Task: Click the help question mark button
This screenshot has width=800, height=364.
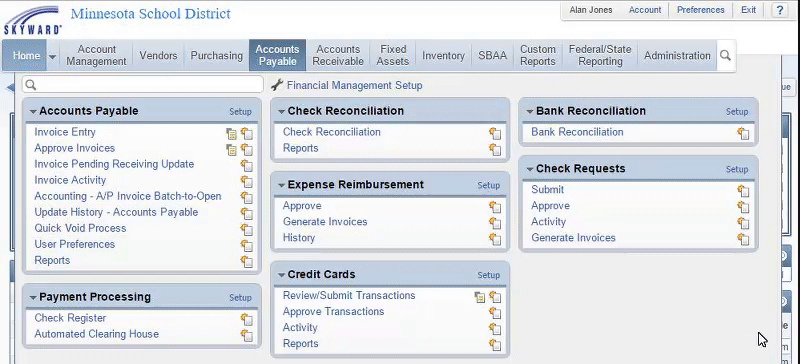Action: click(780, 10)
